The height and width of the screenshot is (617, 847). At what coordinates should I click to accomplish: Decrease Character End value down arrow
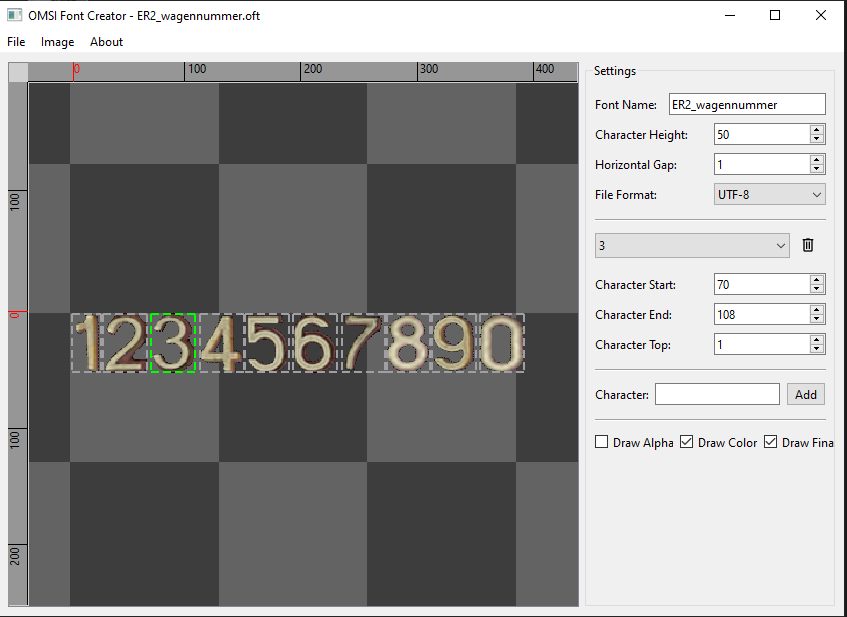(x=817, y=319)
